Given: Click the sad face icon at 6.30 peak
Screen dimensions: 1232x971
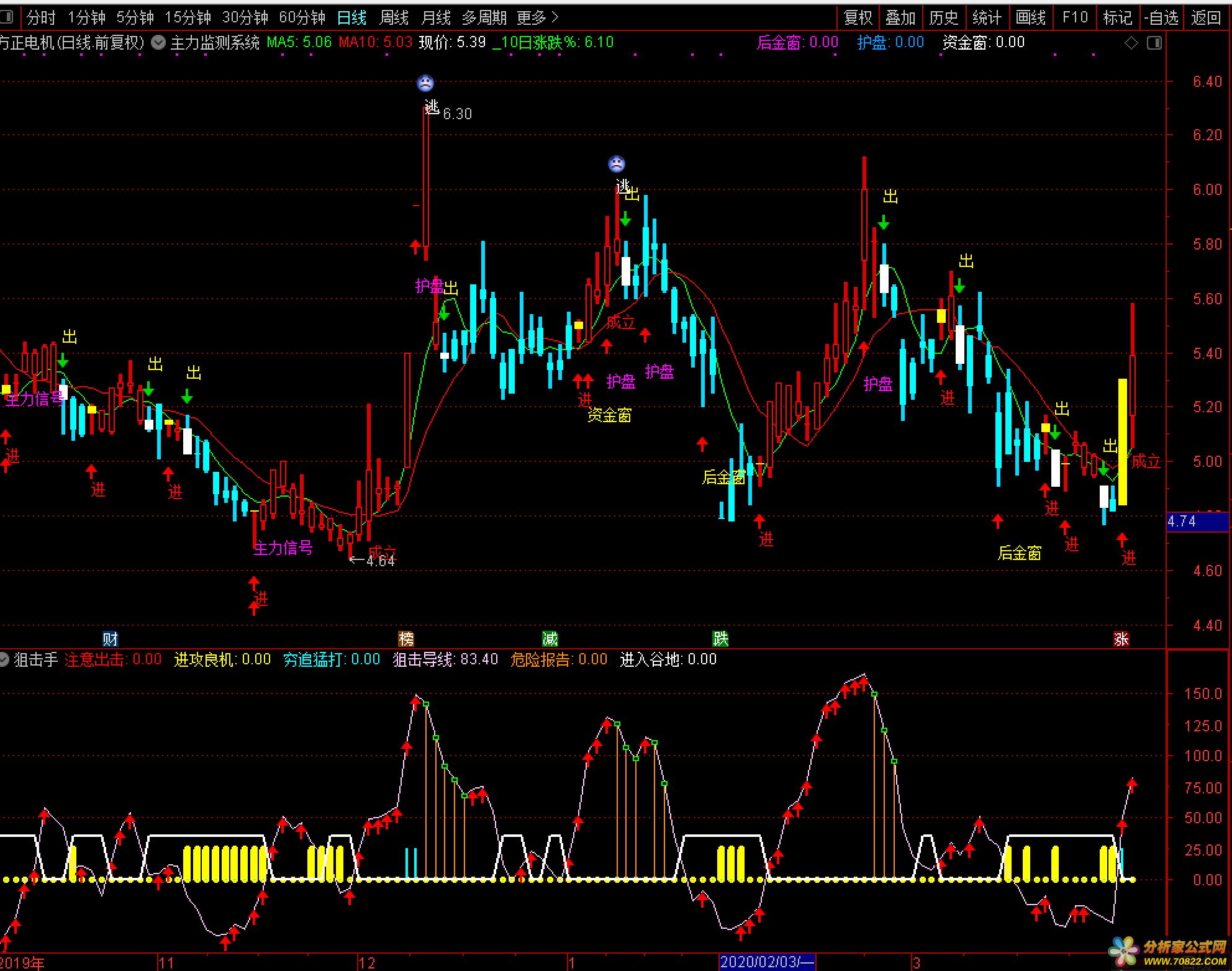Looking at the screenshot, I should pos(425,83).
